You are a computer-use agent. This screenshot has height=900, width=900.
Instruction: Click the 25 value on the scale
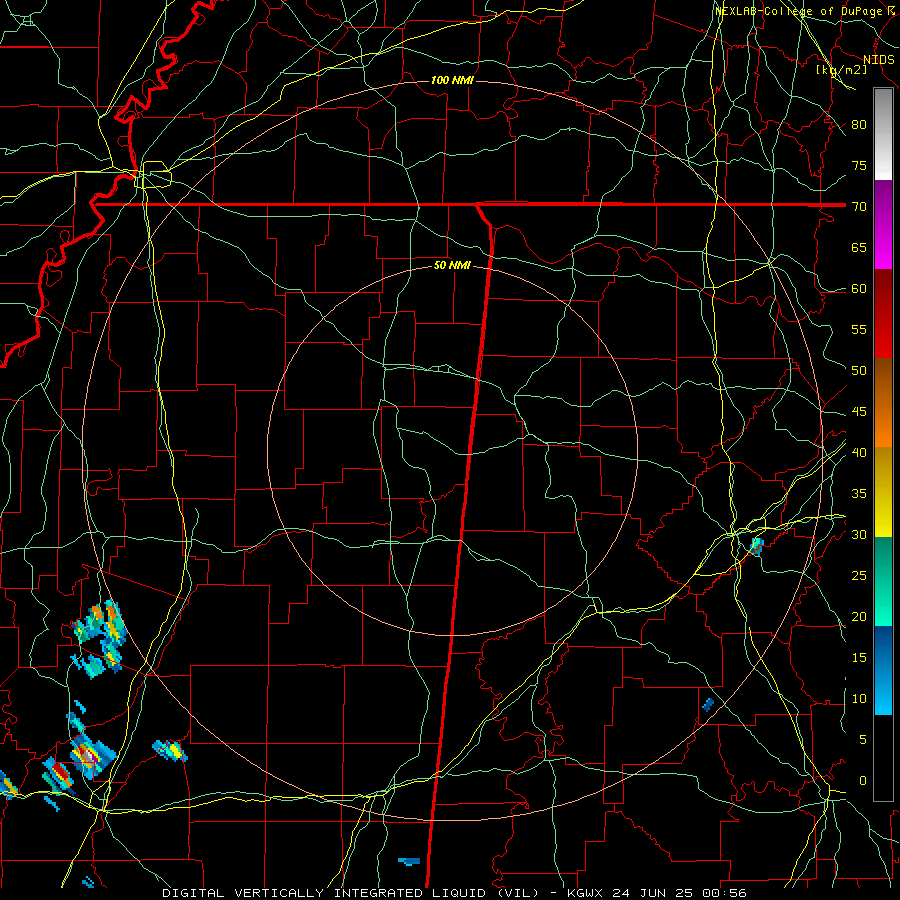point(859,576)
